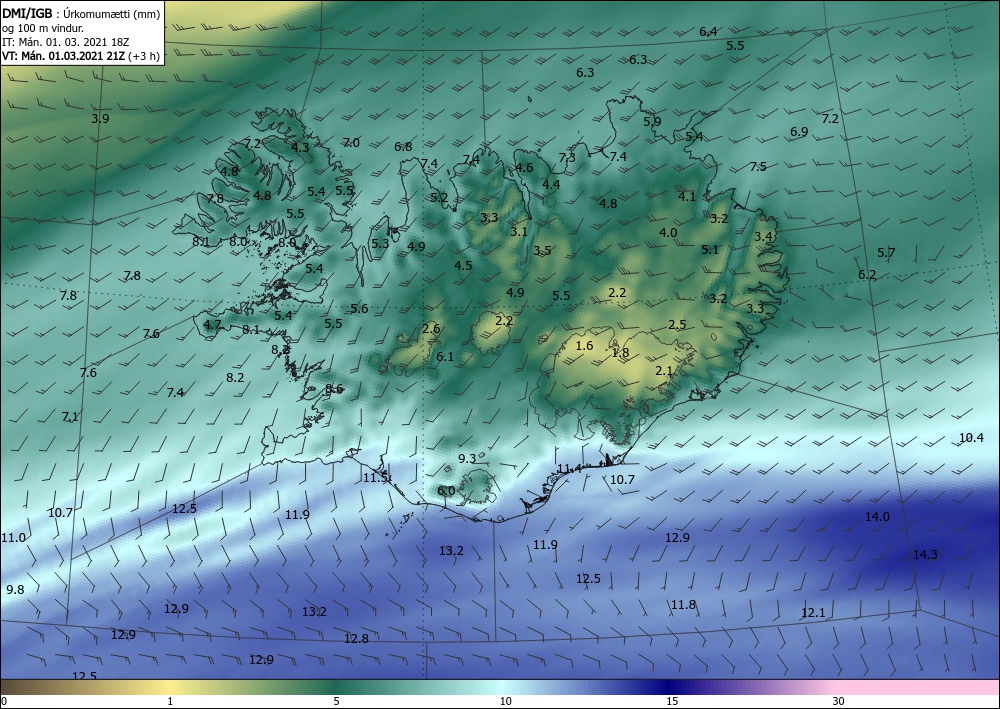Click the map value 5.9

click(652, 121)
